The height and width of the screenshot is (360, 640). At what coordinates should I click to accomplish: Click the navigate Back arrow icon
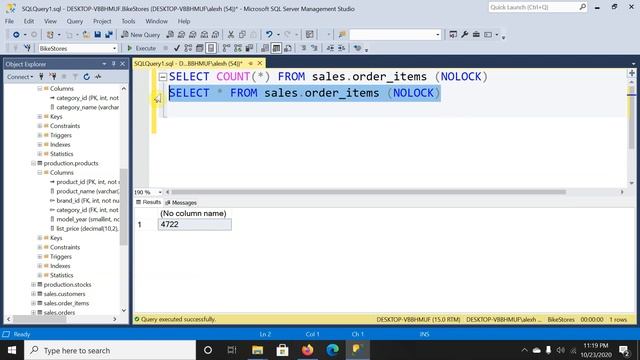pos(16,35)
